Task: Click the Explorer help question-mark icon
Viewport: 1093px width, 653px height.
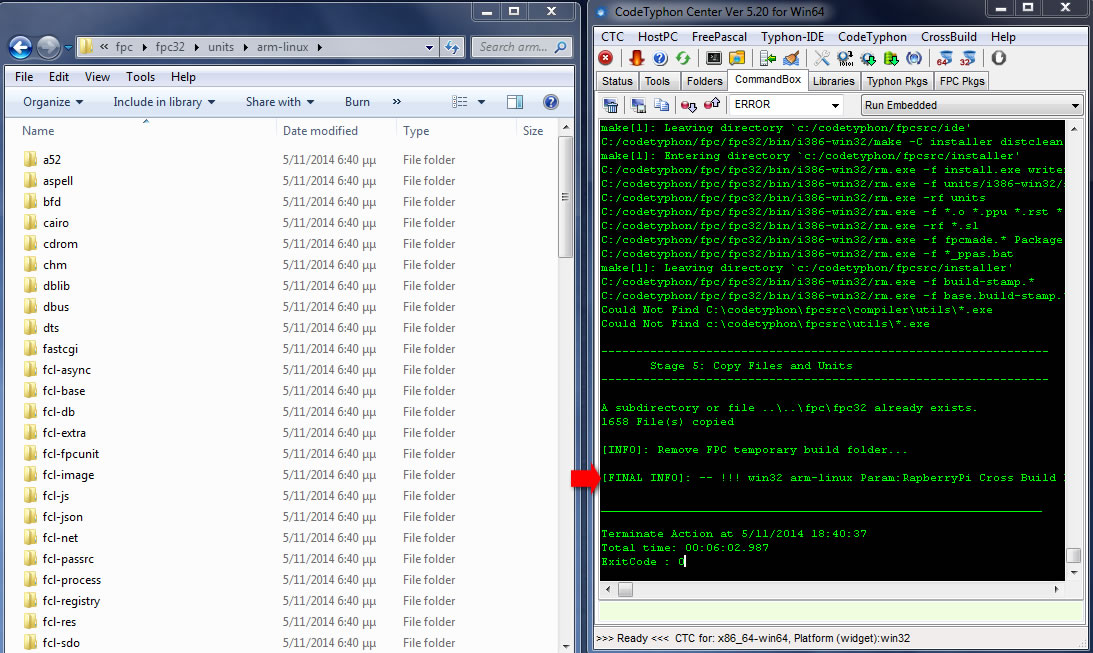Action: click(x=551, y=102)
